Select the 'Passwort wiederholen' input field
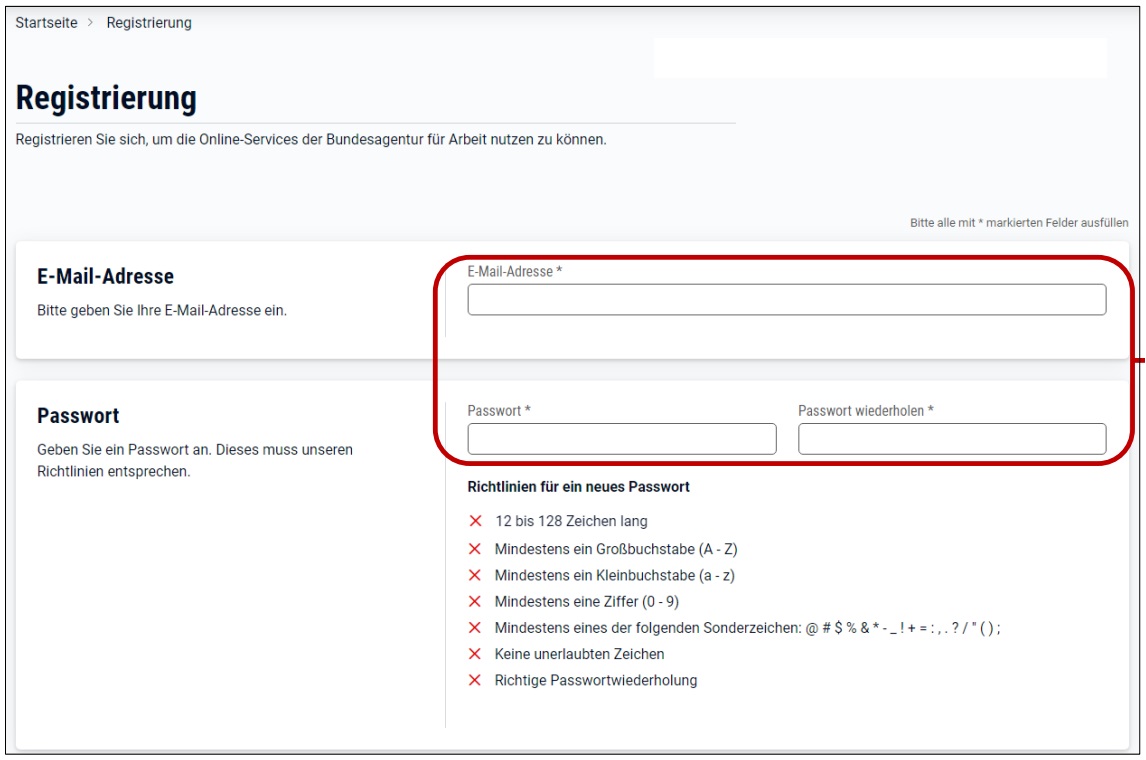The width and height of the screenshot is (1146, 760). (951, 439)
